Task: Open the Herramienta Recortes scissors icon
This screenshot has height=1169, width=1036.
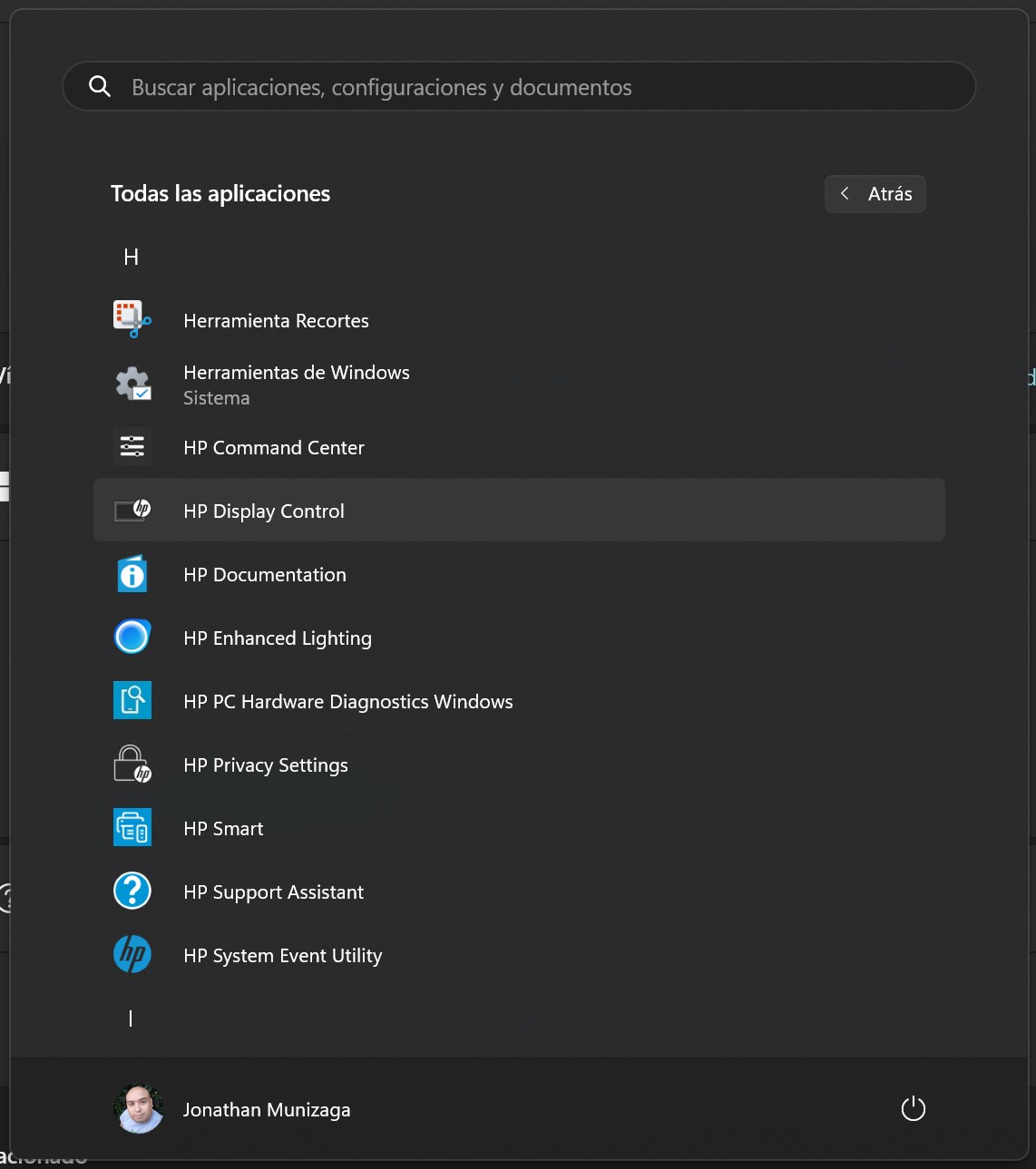Action: click(x=132, y=319)
